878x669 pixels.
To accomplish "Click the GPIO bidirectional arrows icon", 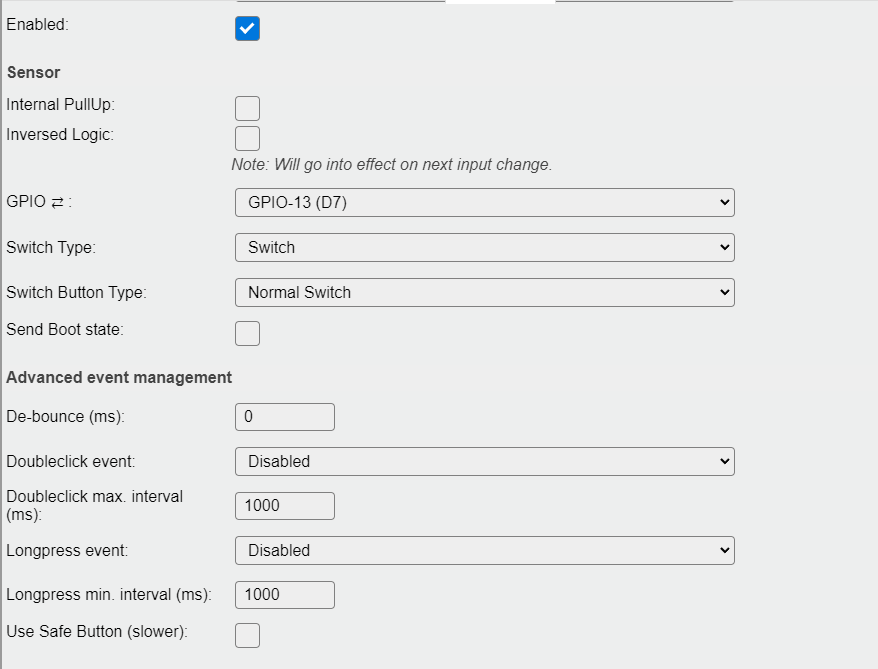I will (57, 202).
